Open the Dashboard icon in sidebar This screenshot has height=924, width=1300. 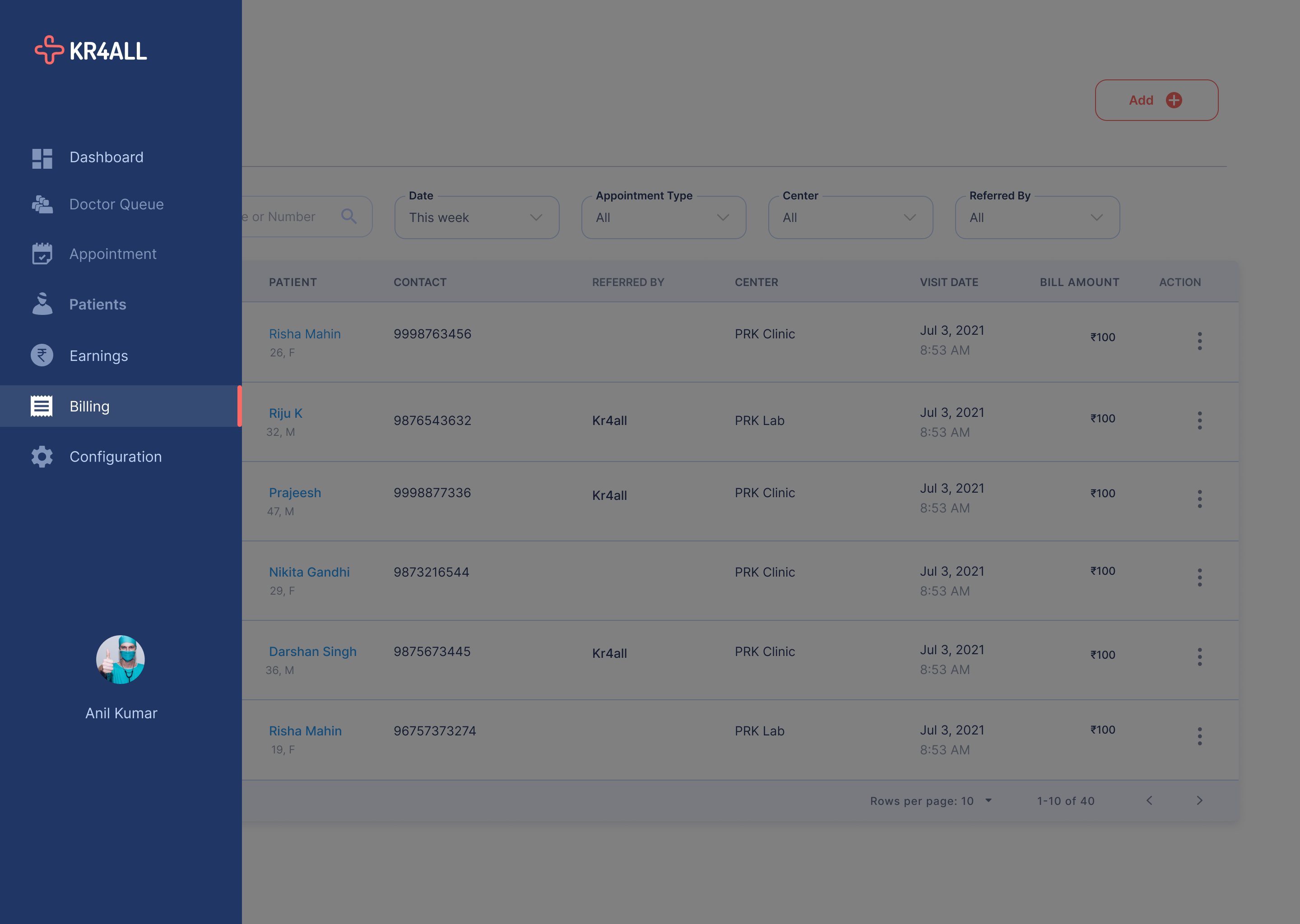(x=42, y=158)
